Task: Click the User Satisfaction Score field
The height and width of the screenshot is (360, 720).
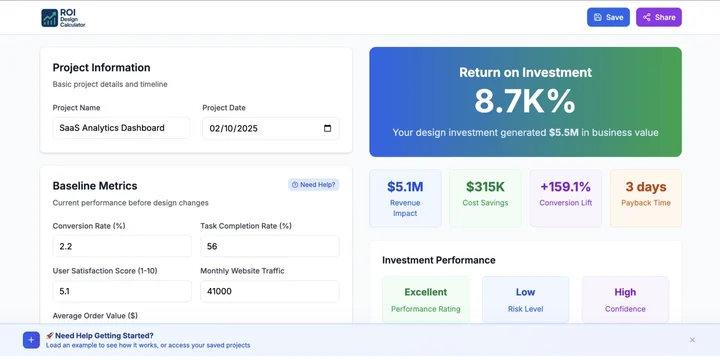Action: click(122, 291)
